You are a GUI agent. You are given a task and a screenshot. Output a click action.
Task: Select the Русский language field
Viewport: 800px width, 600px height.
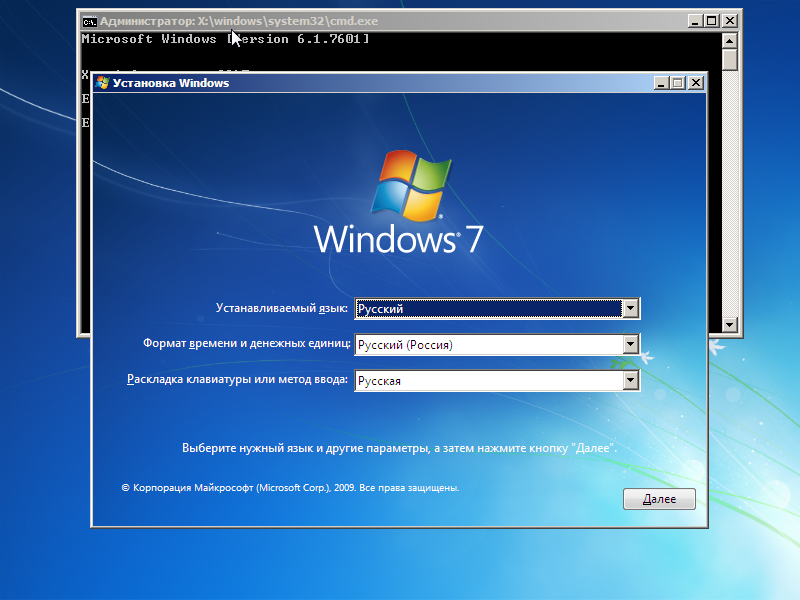tap(488, 309)
